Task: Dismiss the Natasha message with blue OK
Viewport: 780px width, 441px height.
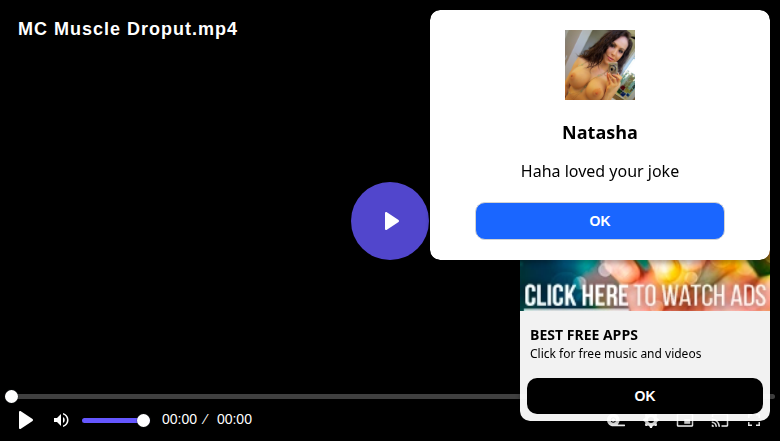Action: (599, 221)
